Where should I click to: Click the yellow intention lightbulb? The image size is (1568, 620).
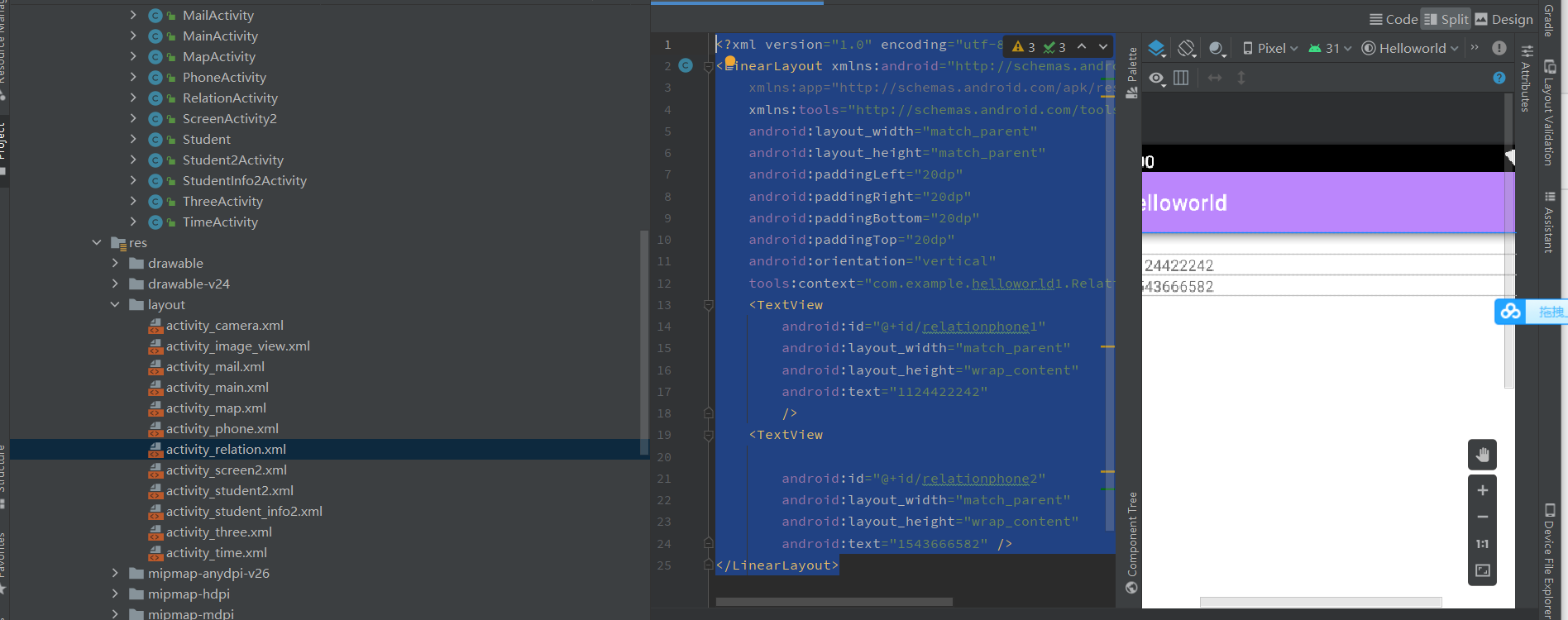pos(730,61)
